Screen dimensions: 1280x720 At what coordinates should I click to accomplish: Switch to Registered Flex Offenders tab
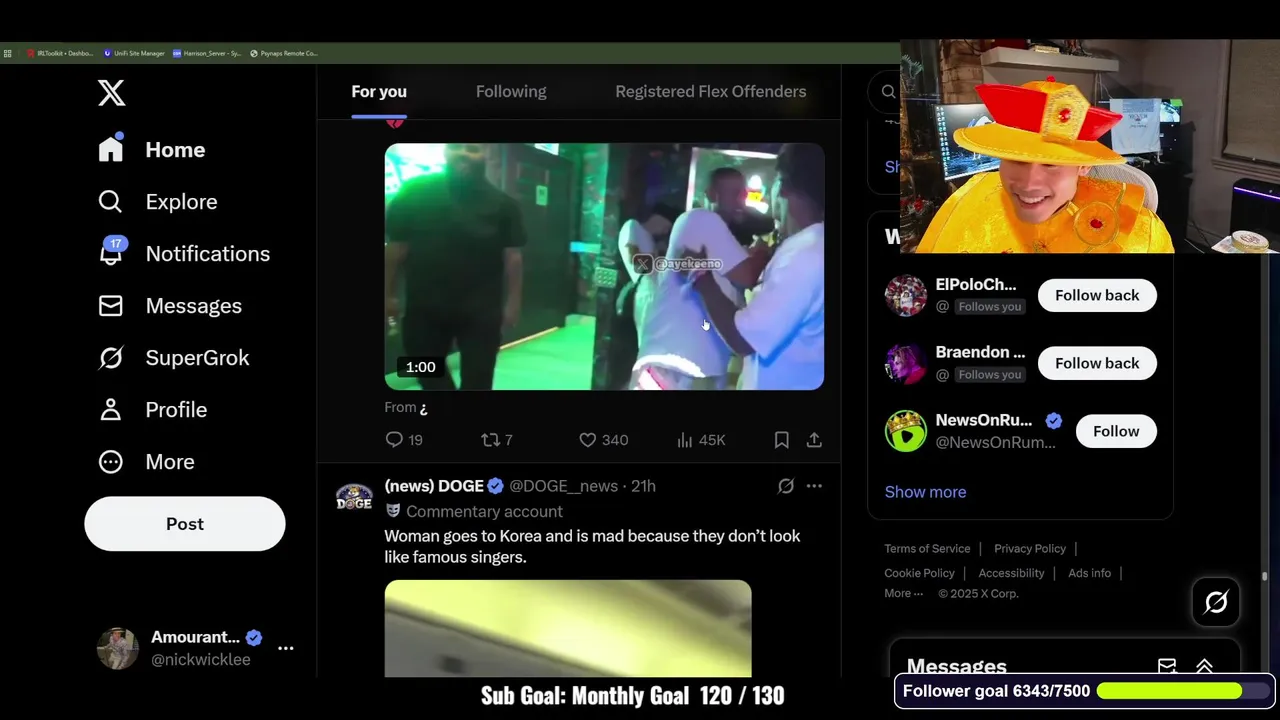point(711,91)
